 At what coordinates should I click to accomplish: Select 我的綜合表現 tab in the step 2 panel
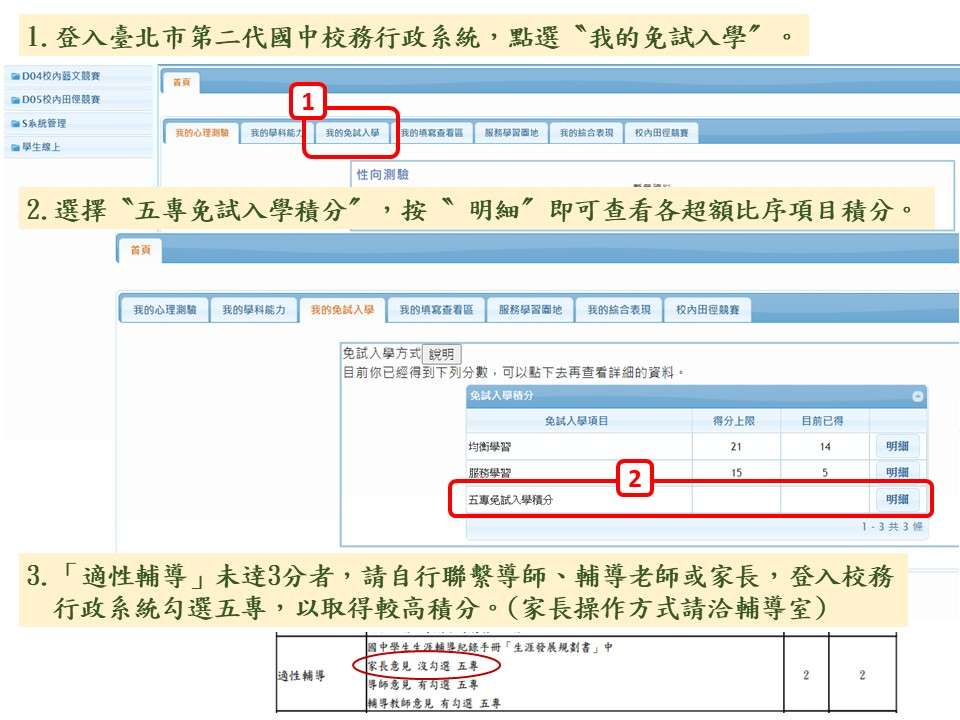click(620, 310)
